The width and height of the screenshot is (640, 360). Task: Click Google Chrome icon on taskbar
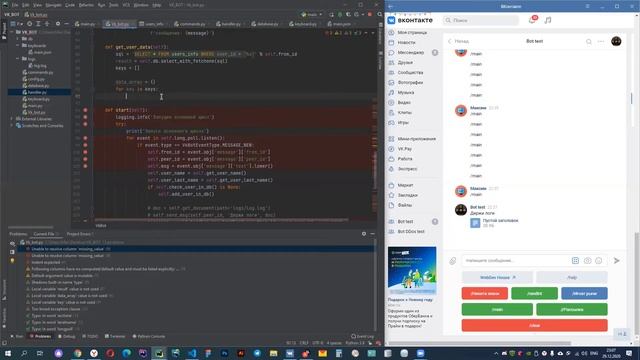(x=78, y=353)
